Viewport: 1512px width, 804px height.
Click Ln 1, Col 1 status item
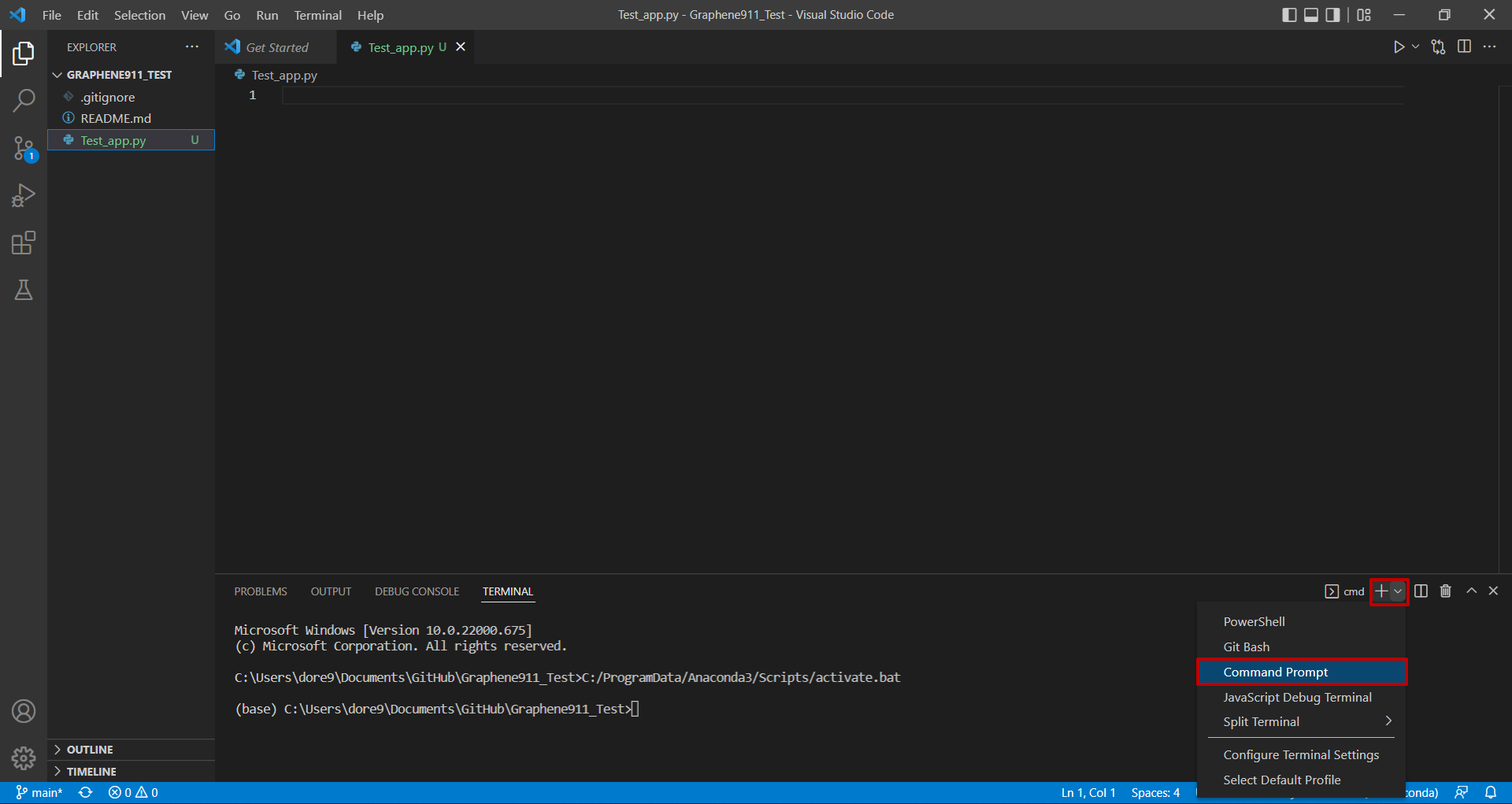pos(1088,793)
